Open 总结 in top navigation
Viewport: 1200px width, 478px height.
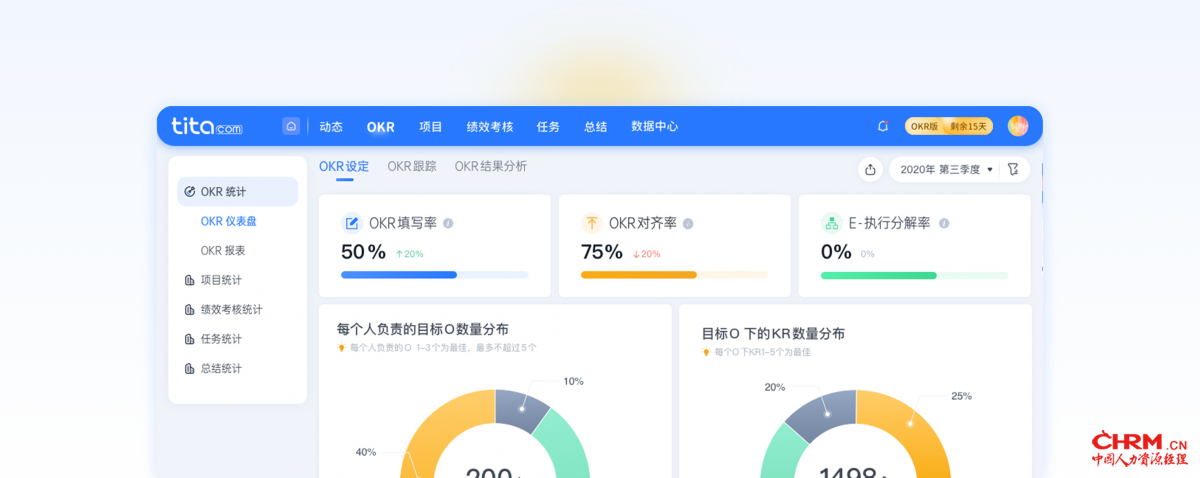tap(596, 126)
